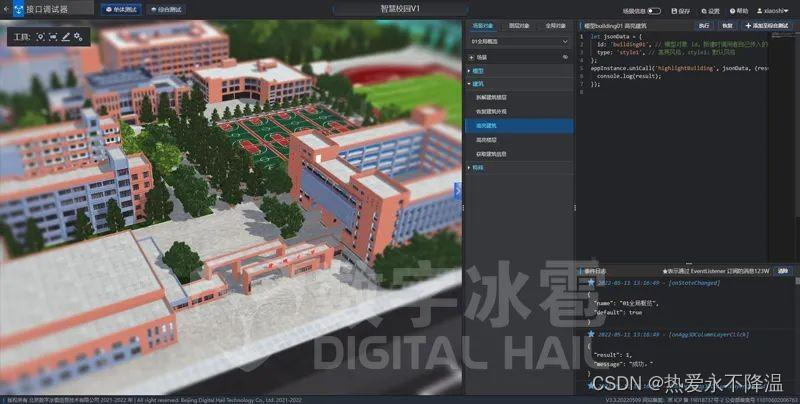Viewport: 800px width, 404px height.
Task: Open the 01全局概览 dropdown
Action: pyautogui.click(x=519, y=41)
